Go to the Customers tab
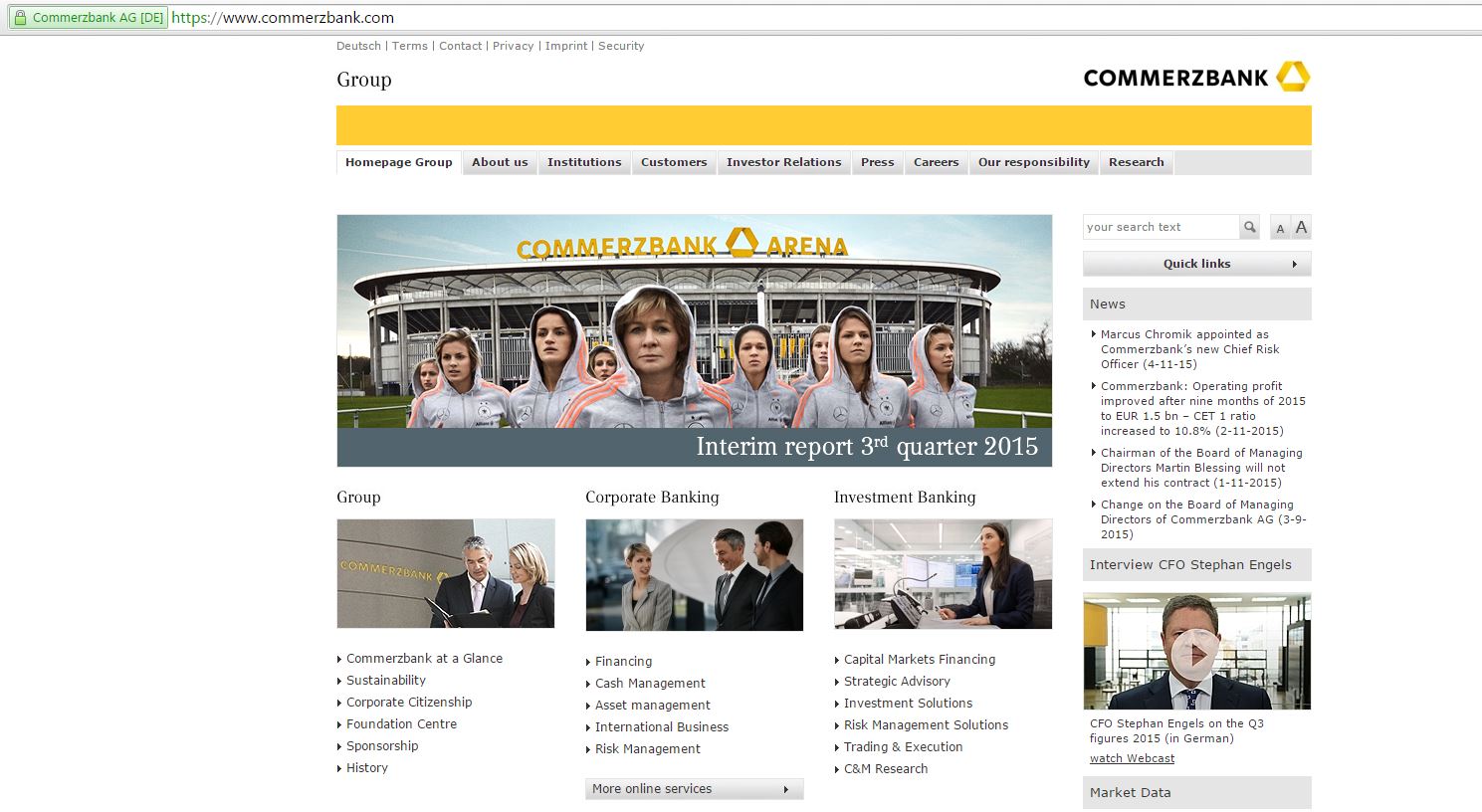 [674, 162]
